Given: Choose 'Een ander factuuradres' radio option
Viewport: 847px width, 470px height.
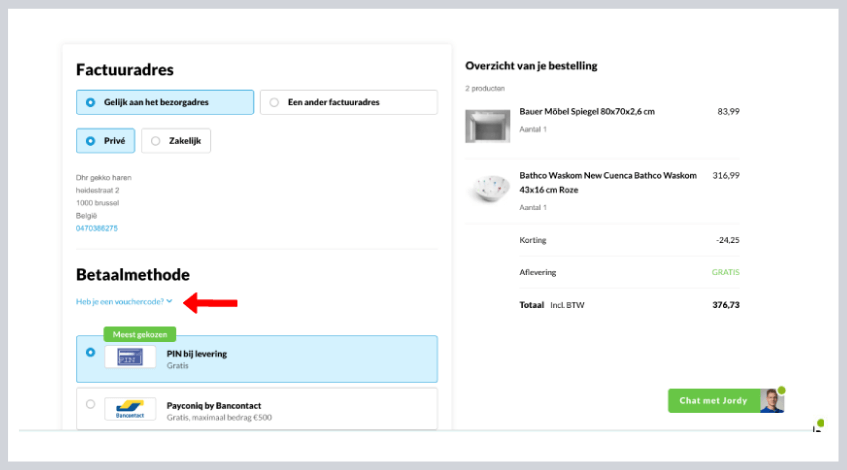Looking at the screenshot, I should click(x=274, y=102).
